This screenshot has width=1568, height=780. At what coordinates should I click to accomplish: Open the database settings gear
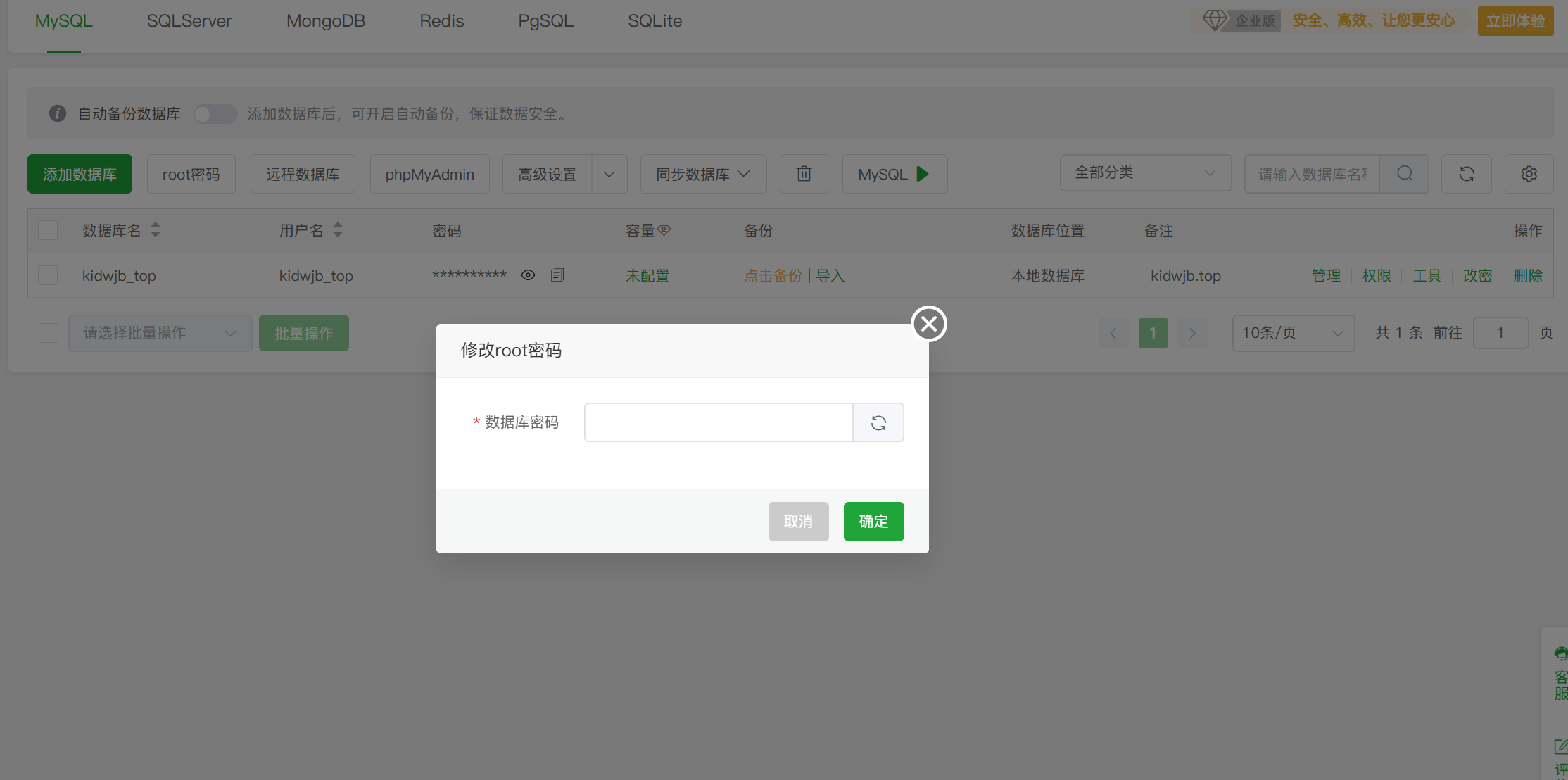coord(1529,173)
